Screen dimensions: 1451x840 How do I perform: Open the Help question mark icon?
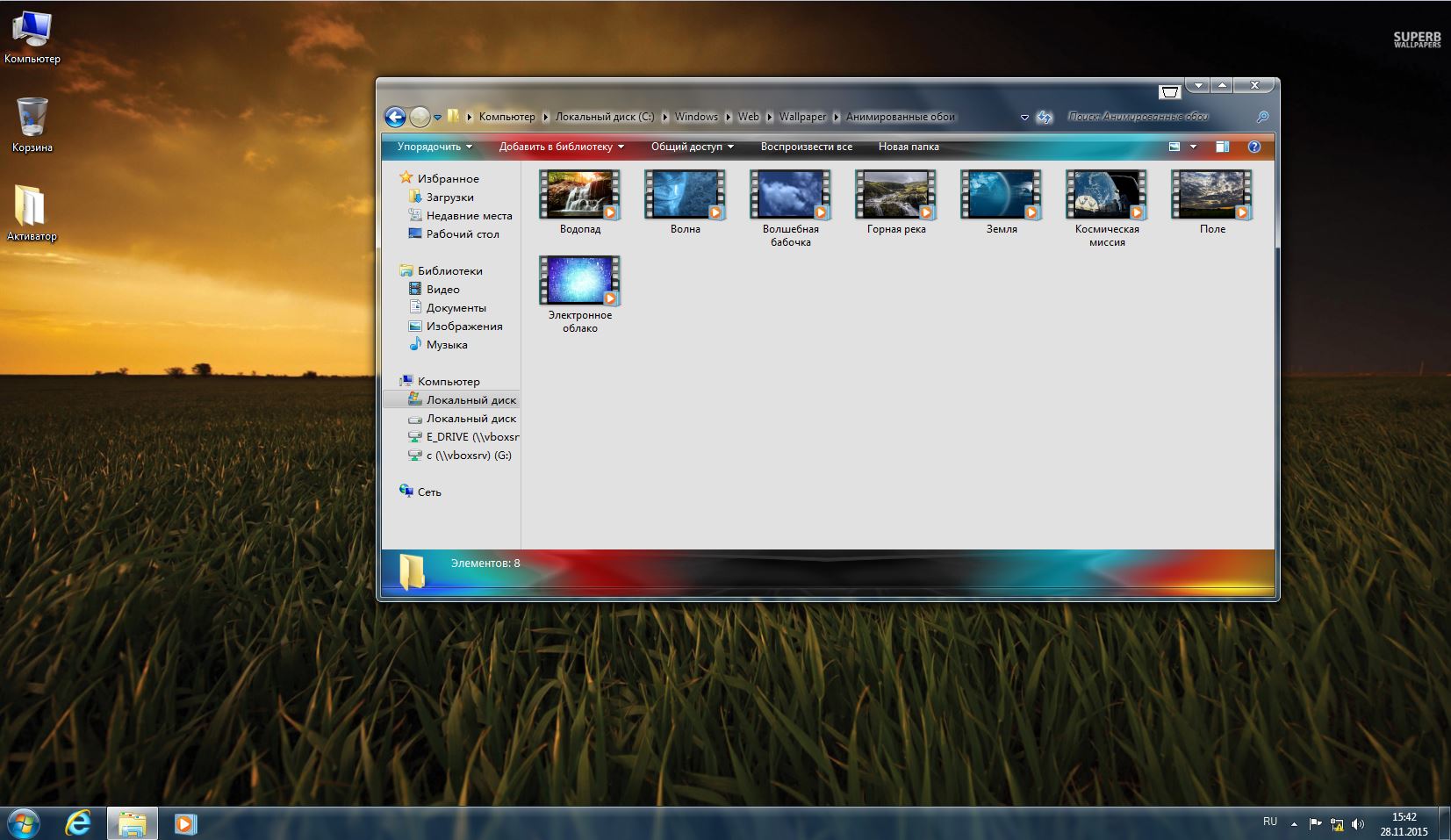pyautogui.click(x=1254, y=147)
